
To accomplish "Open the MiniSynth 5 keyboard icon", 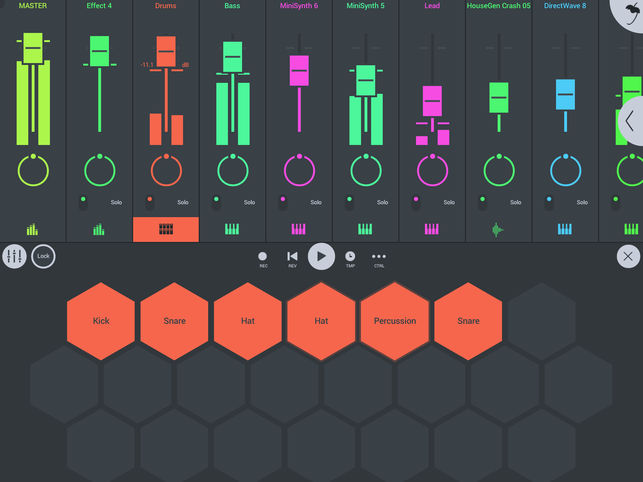I will coord(365,229).
